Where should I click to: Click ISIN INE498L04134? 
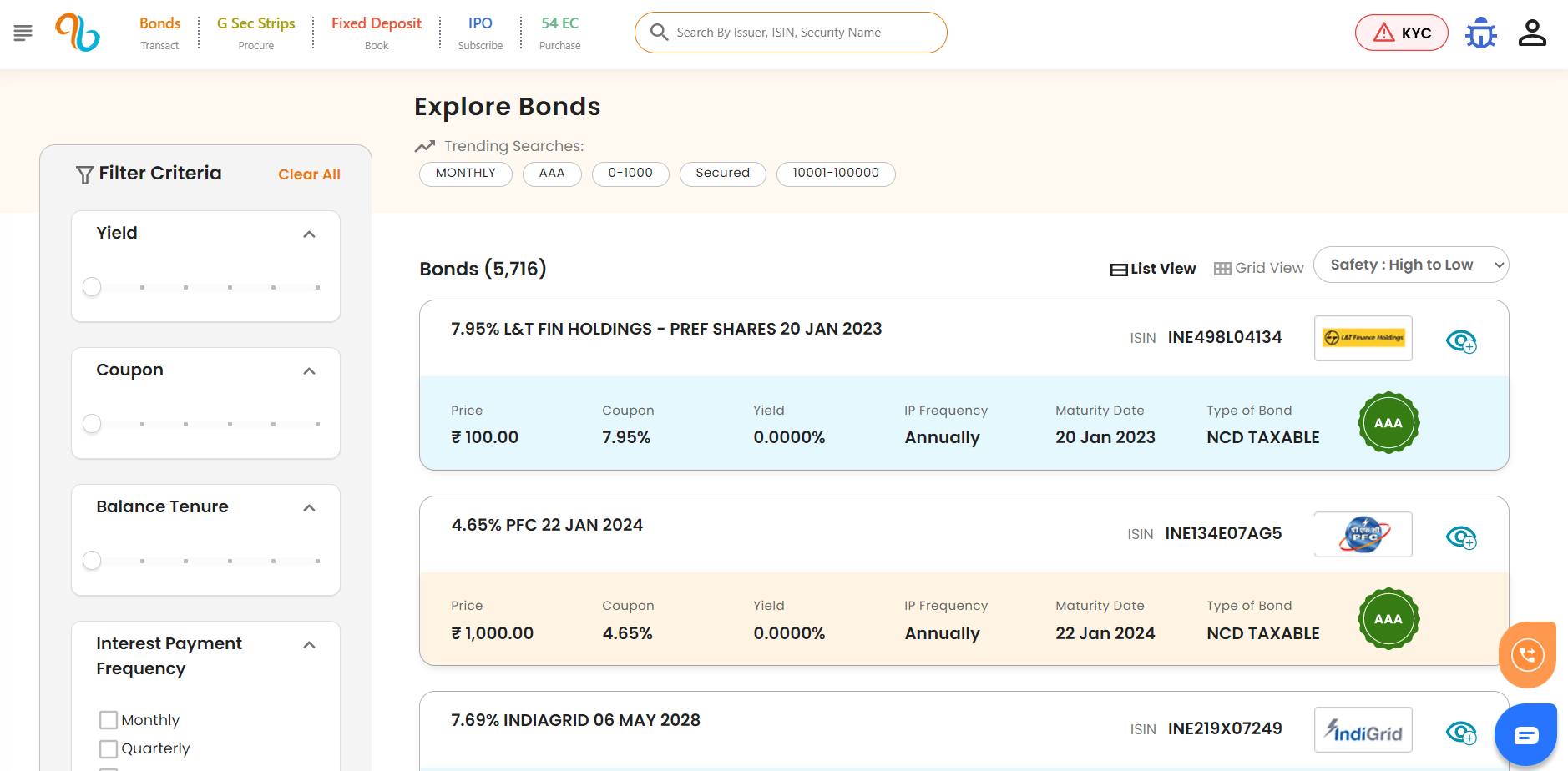(1225, 337)
